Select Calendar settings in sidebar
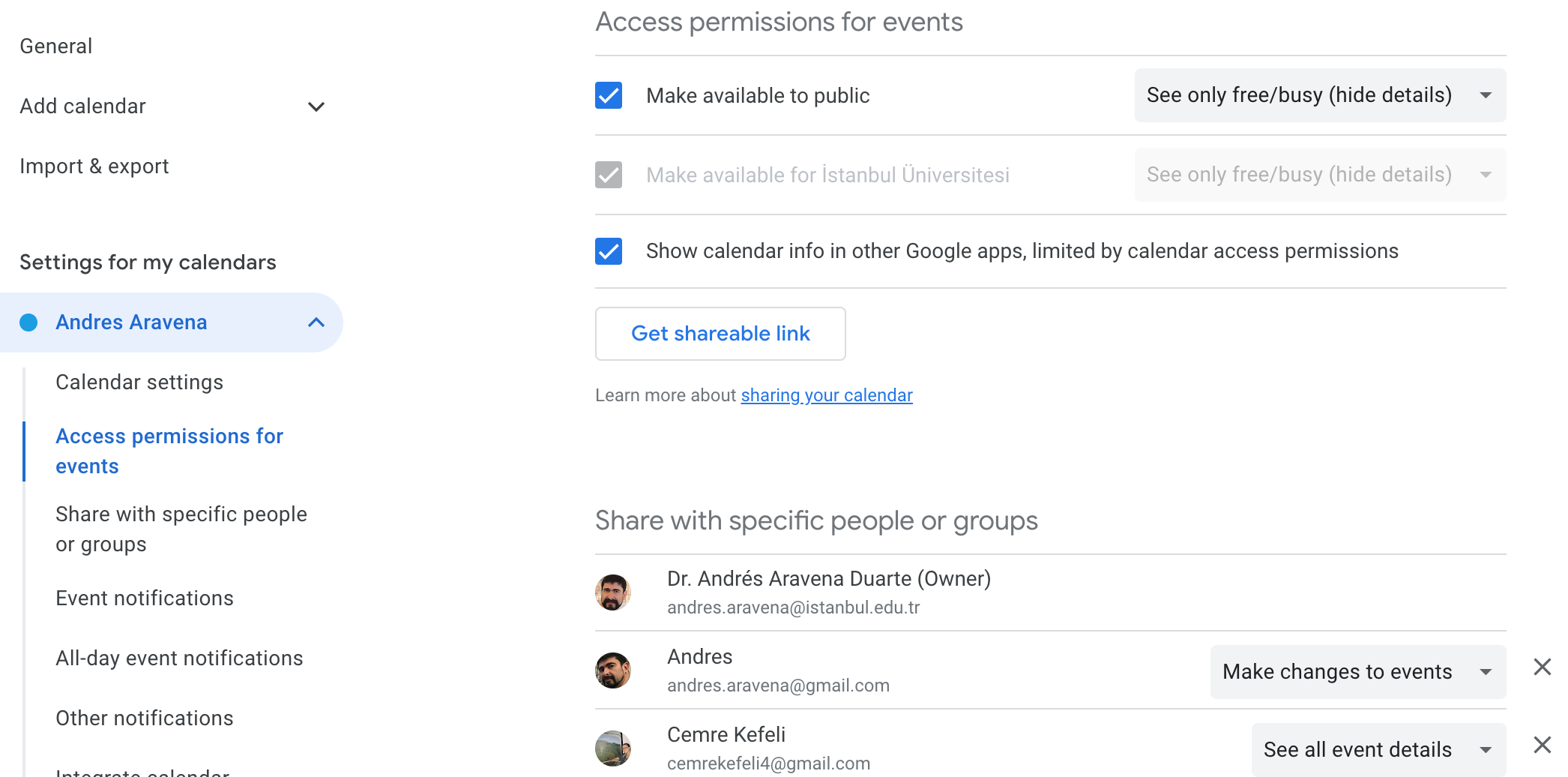This screenshot has width=1568, height=777. tap(139, 382)
